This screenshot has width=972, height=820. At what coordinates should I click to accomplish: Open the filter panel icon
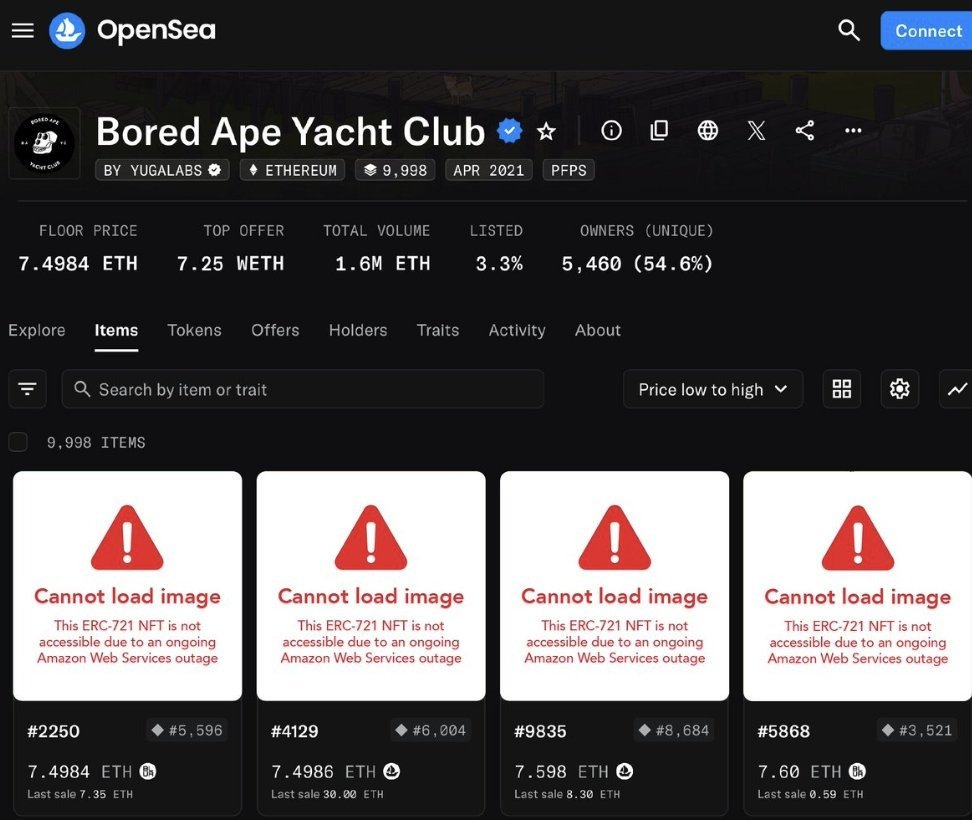click(27, 389)
